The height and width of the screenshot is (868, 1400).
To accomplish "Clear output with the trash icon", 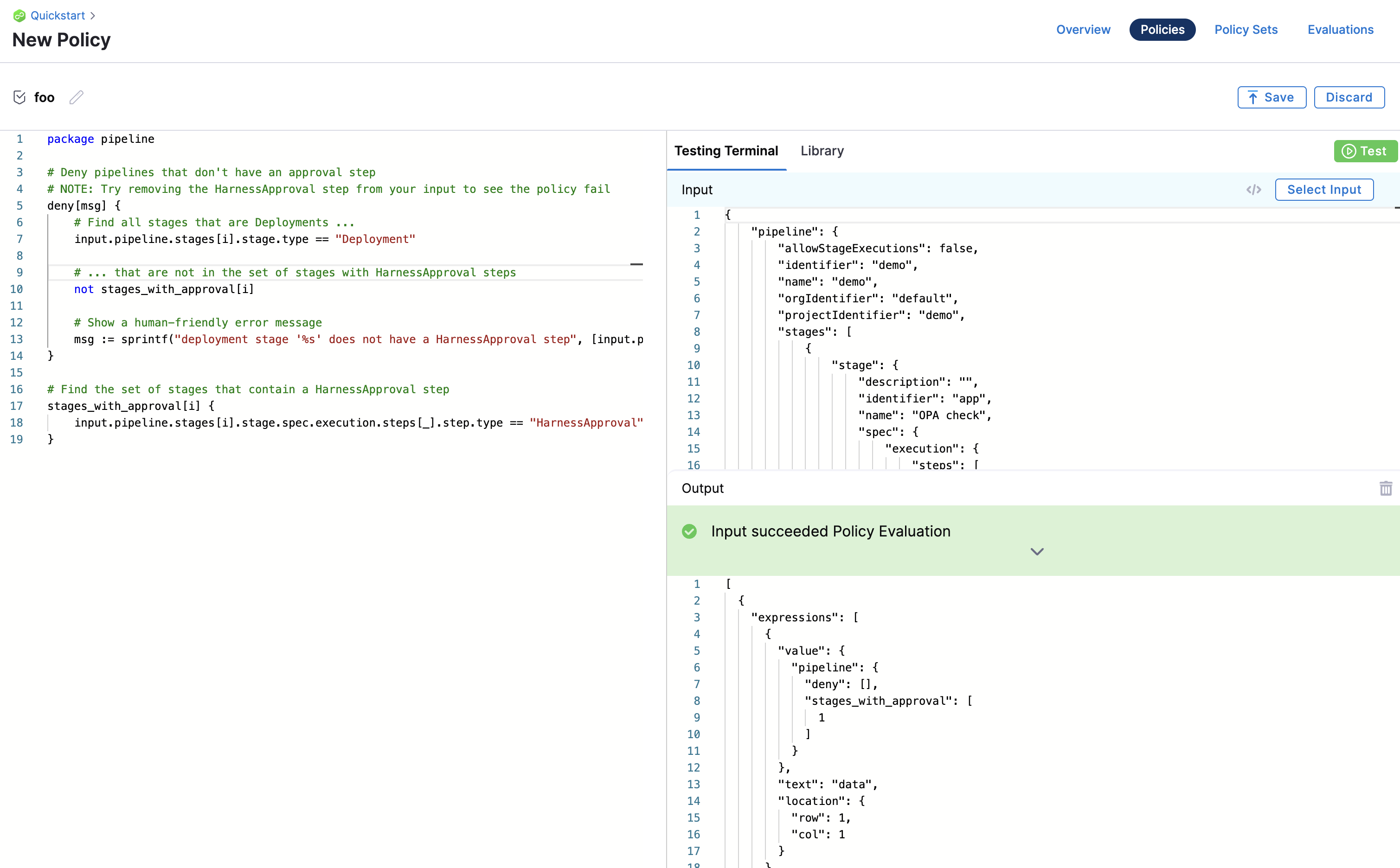I will point(1386,489).
